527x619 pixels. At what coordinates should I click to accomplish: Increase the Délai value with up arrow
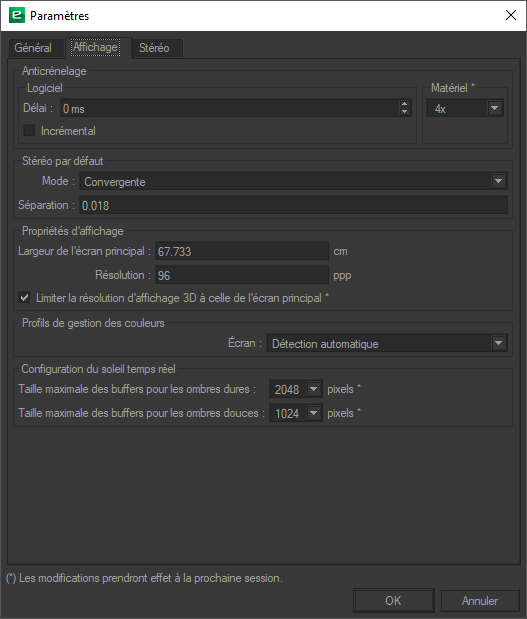[x=404, y=104]
